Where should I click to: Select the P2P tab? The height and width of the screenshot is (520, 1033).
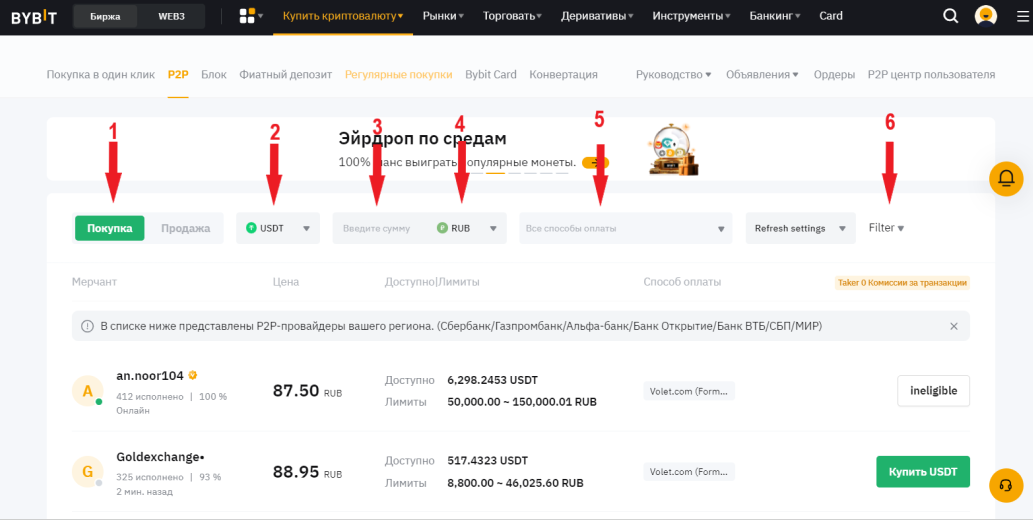tap(178, 74)
